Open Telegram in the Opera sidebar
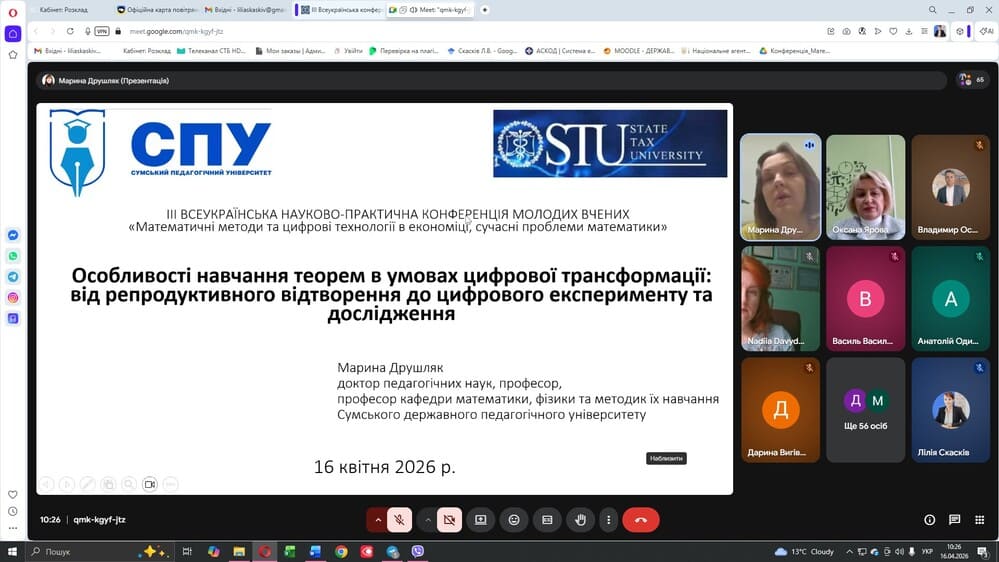The width and height of the screenshot is (999, 562). (13, 277)
